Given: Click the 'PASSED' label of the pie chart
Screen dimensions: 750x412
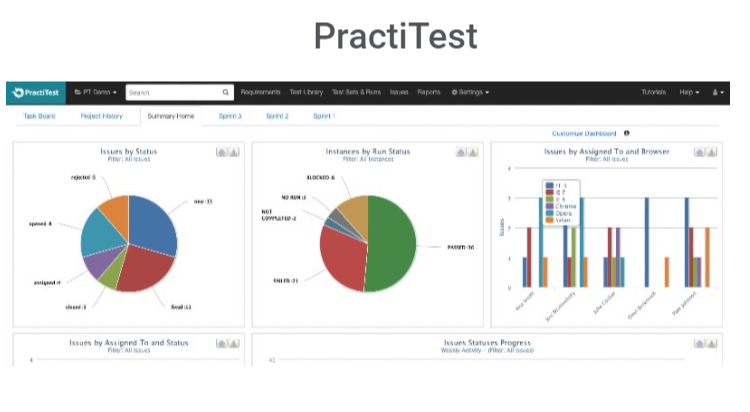Looking at the screenshot, I should pos(461,247).
